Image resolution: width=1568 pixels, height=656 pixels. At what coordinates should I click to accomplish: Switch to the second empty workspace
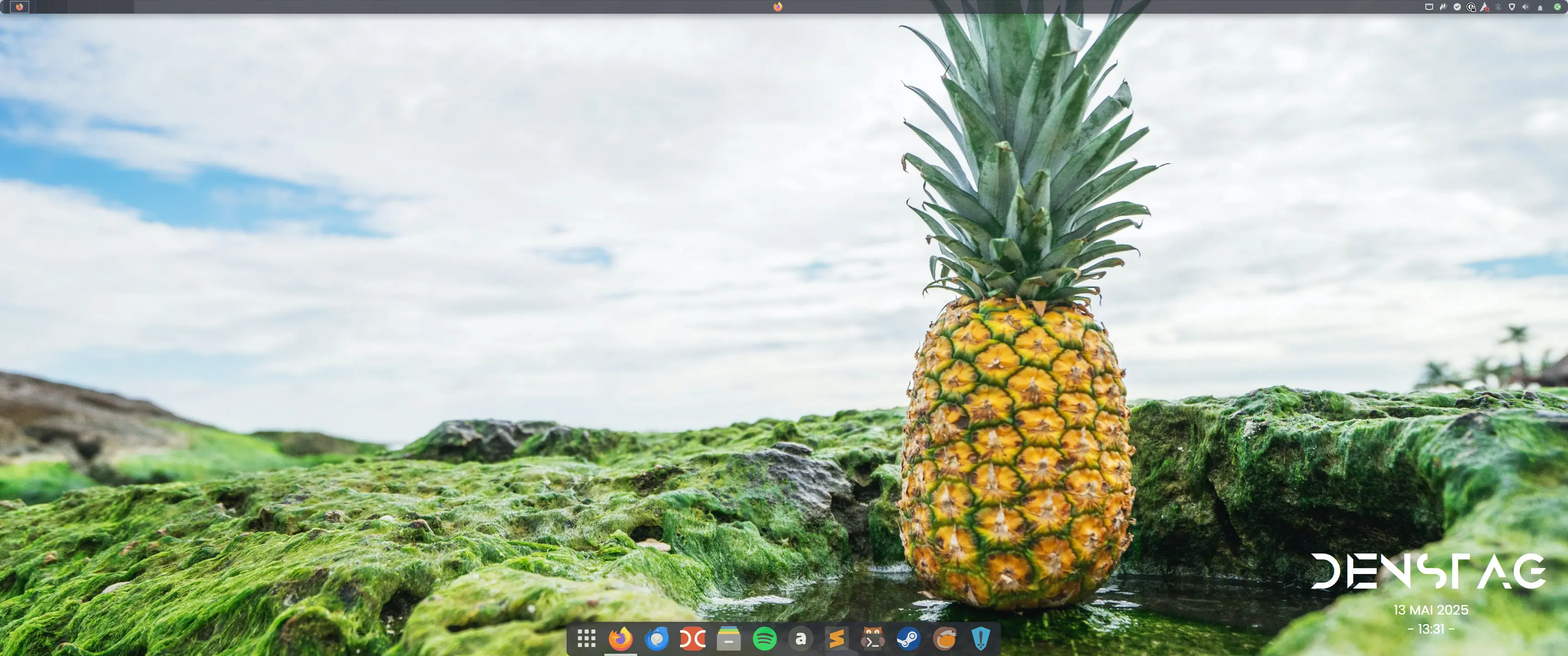(51, 7)
